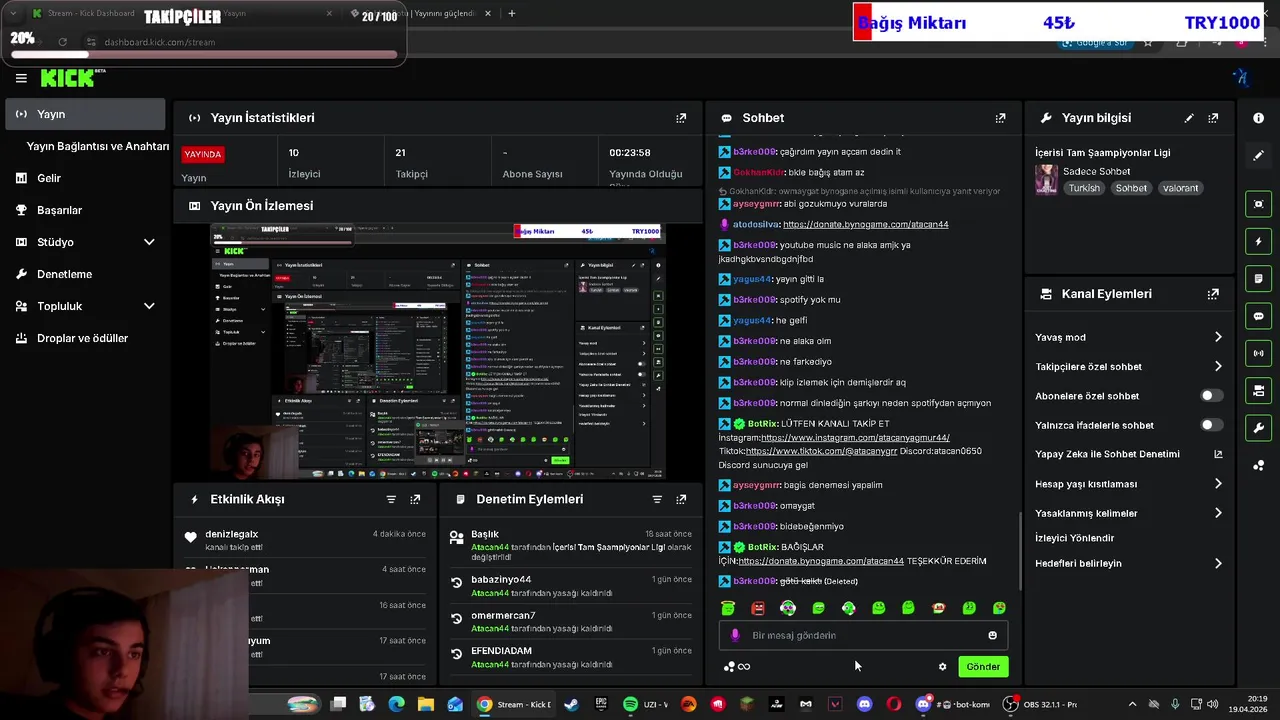
Task: Select Yayın in the left sidebar
Action: pyautogui.click(x=85, y=114)
